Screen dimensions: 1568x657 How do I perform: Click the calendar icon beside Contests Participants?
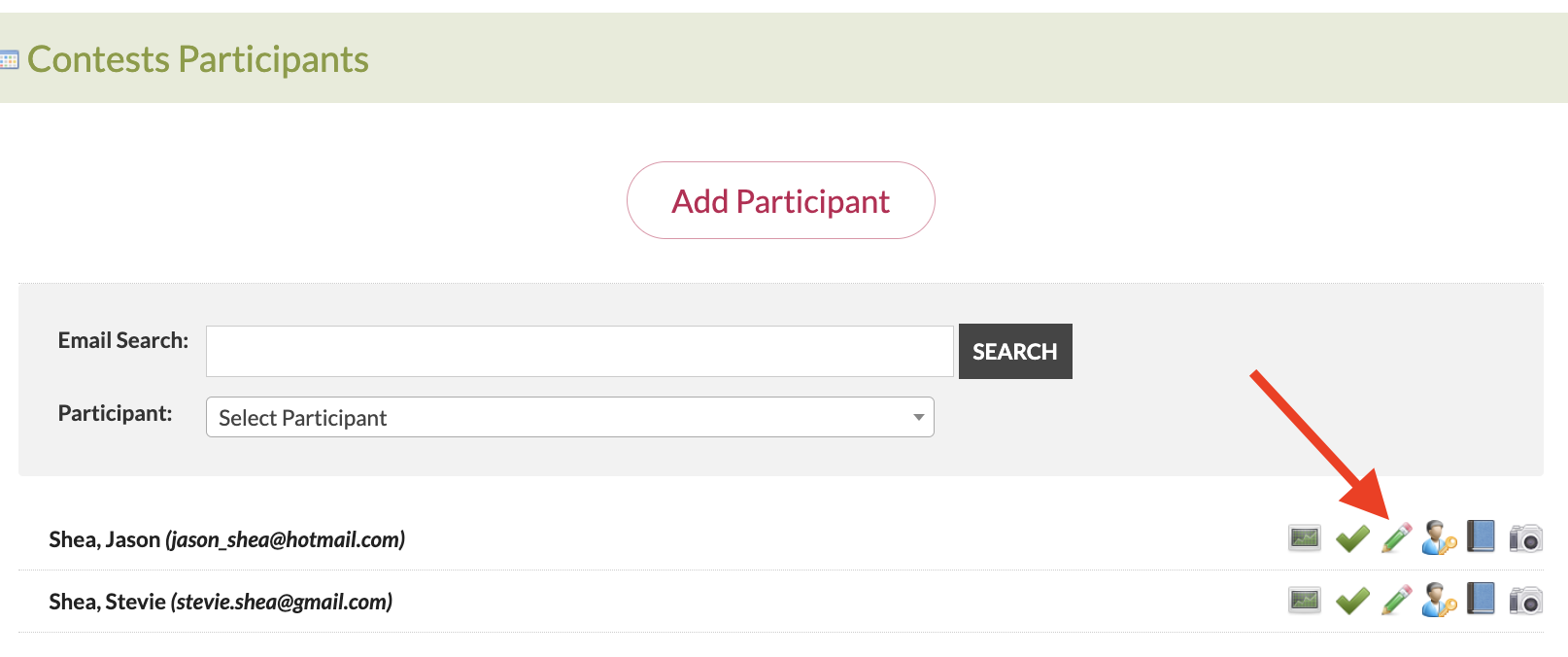(x=10, y=60)
